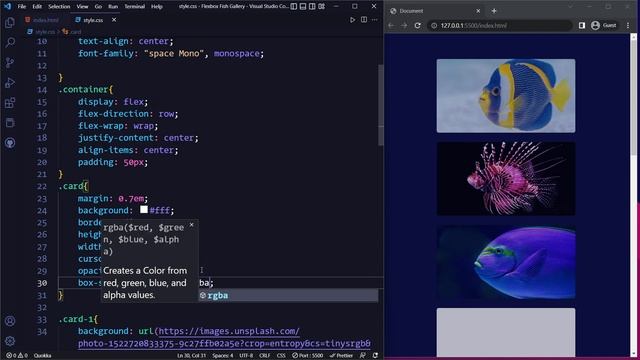Click the blue and yellow angelfish card
Image resolution: width=640 pixels, height=360 pixels.
coord(506,96)
